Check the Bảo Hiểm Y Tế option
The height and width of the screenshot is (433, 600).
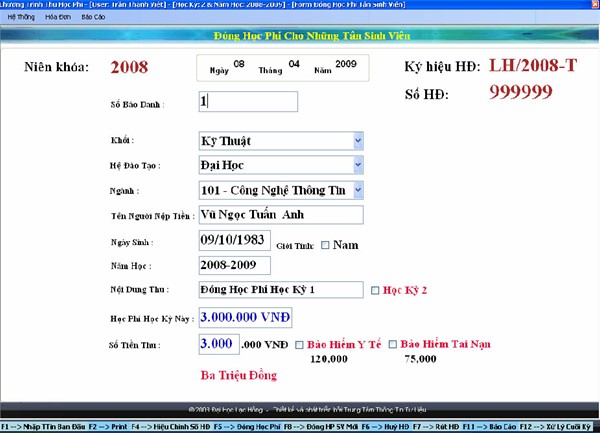(x=299, y=344)
